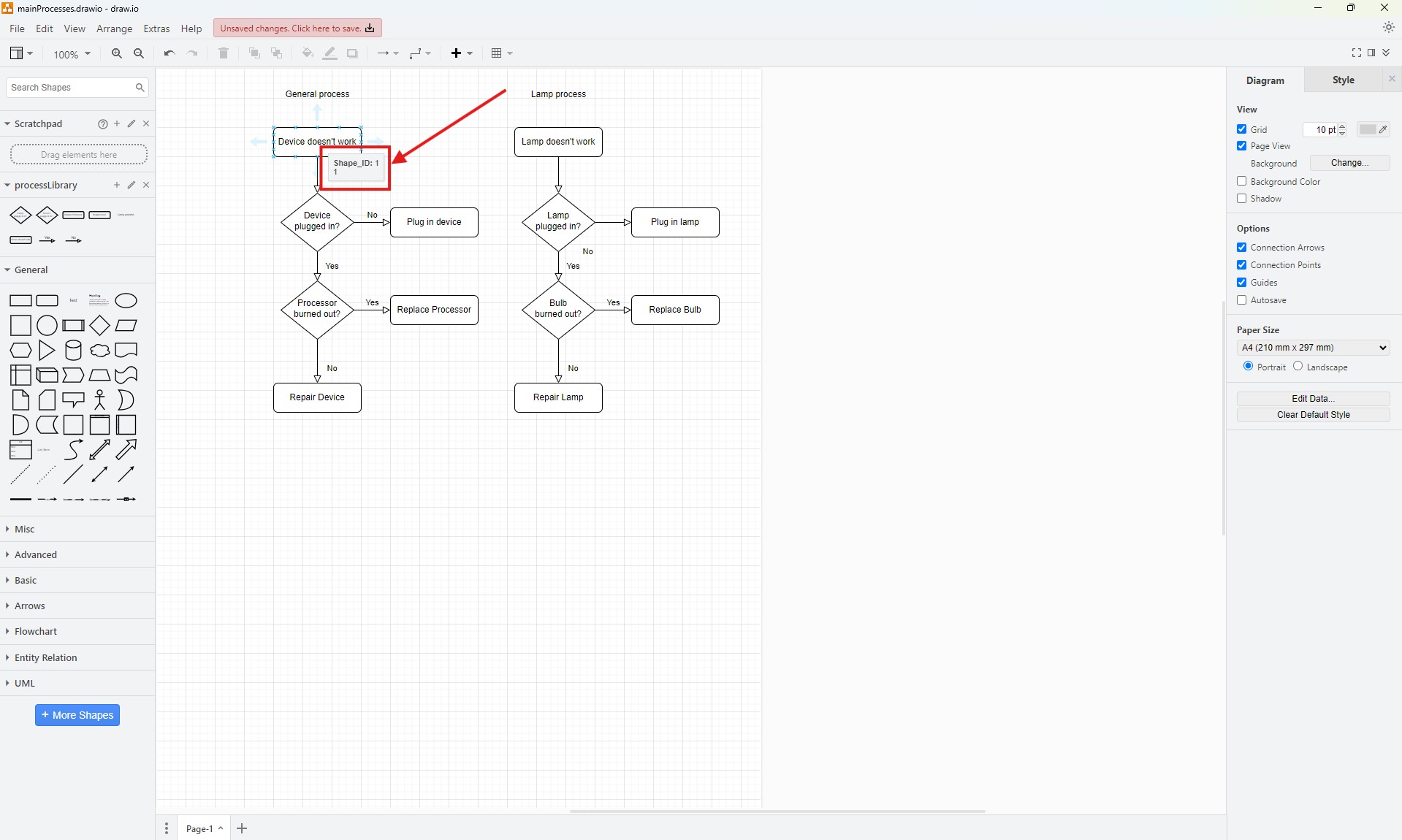Click the Edit Data button

(x=1312, y=398)
